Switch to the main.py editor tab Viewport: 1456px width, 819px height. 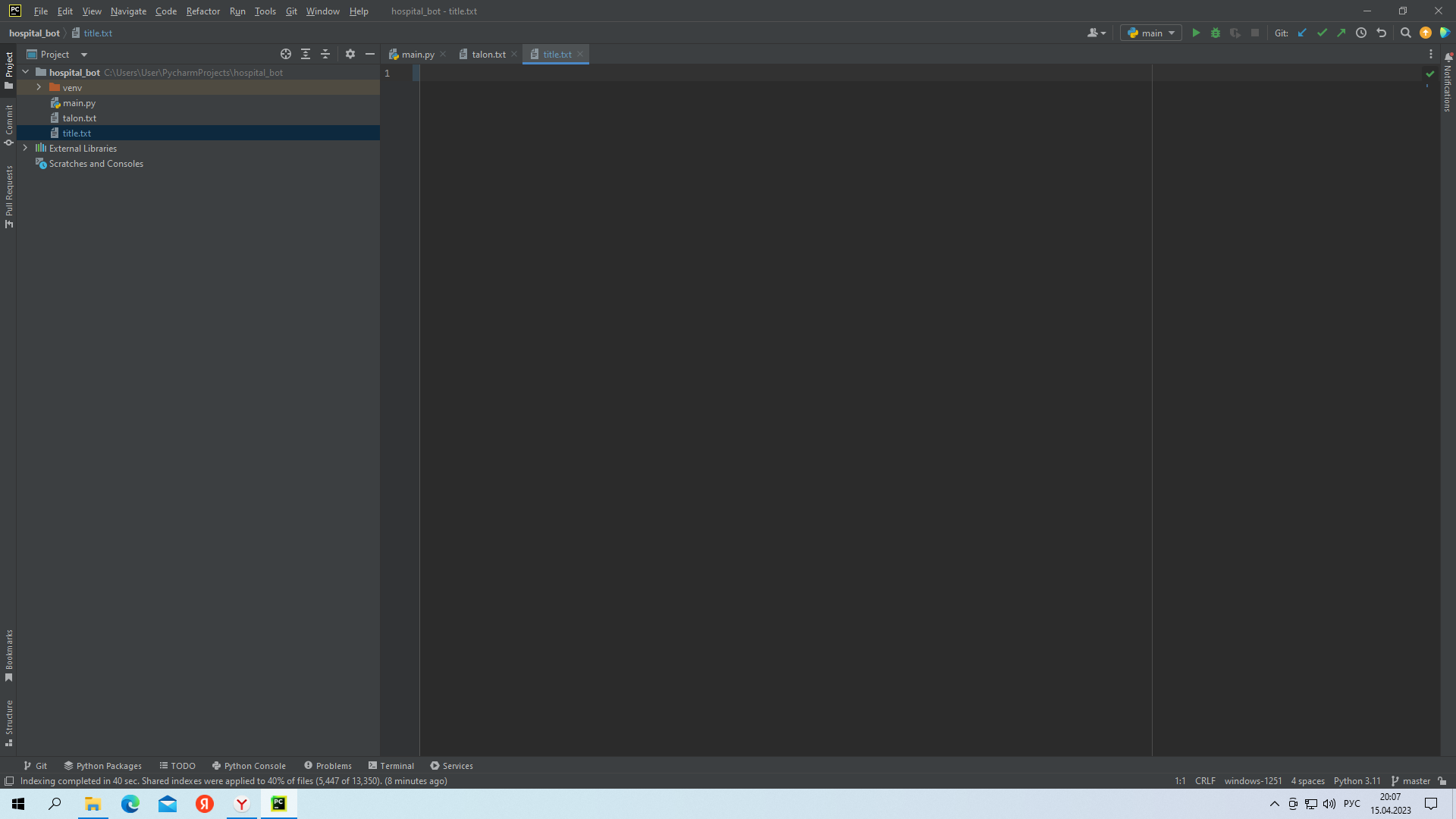tap(417, 54)
